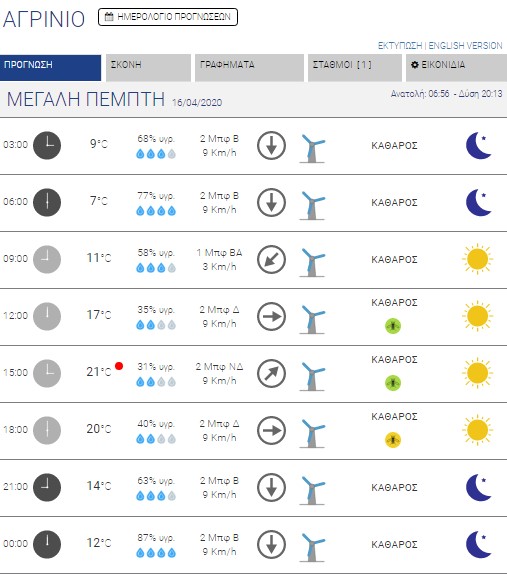Viewport: 507px width, 574px height.
Task: Click the ΜΕΓΑΛΗ ΠΕΜΠΤΗ day heading
Action: (x=86, y=99)
